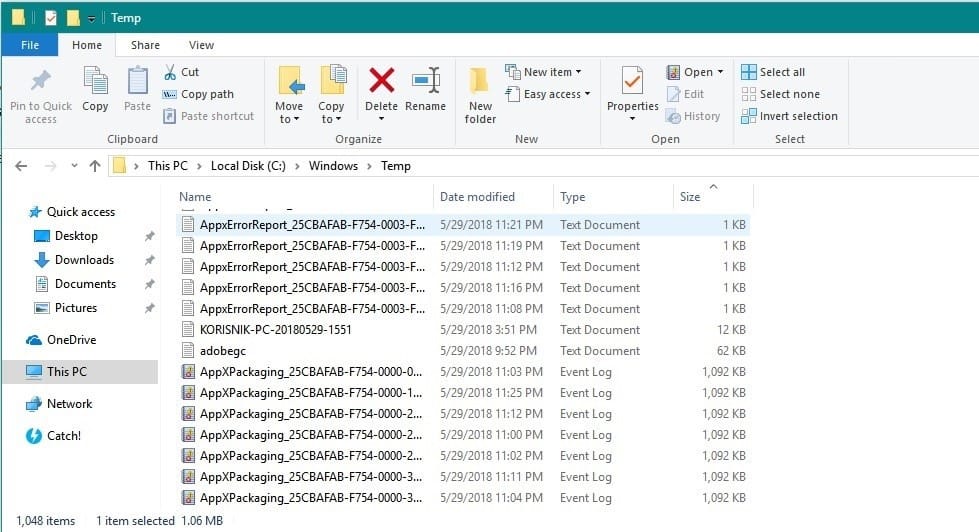The image size is (979, 532).
Task: Sort by Date modified column
Action: coord(493,197)
